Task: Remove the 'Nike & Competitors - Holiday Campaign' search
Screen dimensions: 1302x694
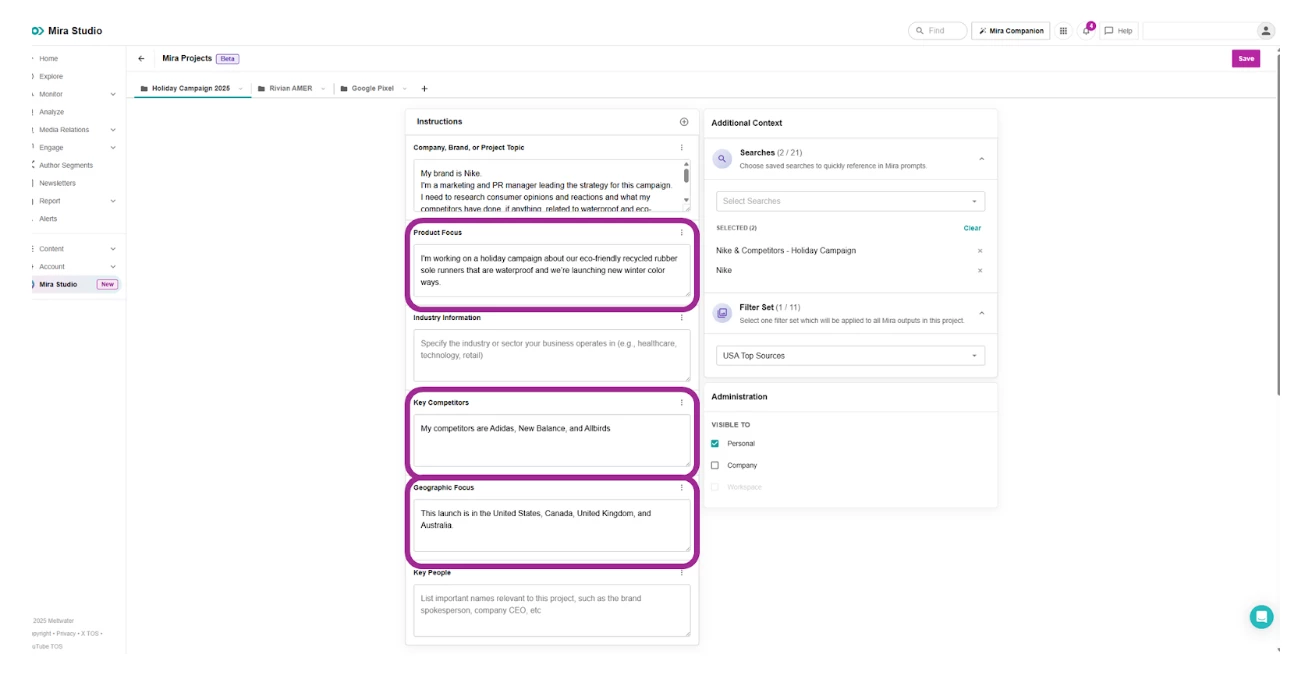Action: (979, 251)
